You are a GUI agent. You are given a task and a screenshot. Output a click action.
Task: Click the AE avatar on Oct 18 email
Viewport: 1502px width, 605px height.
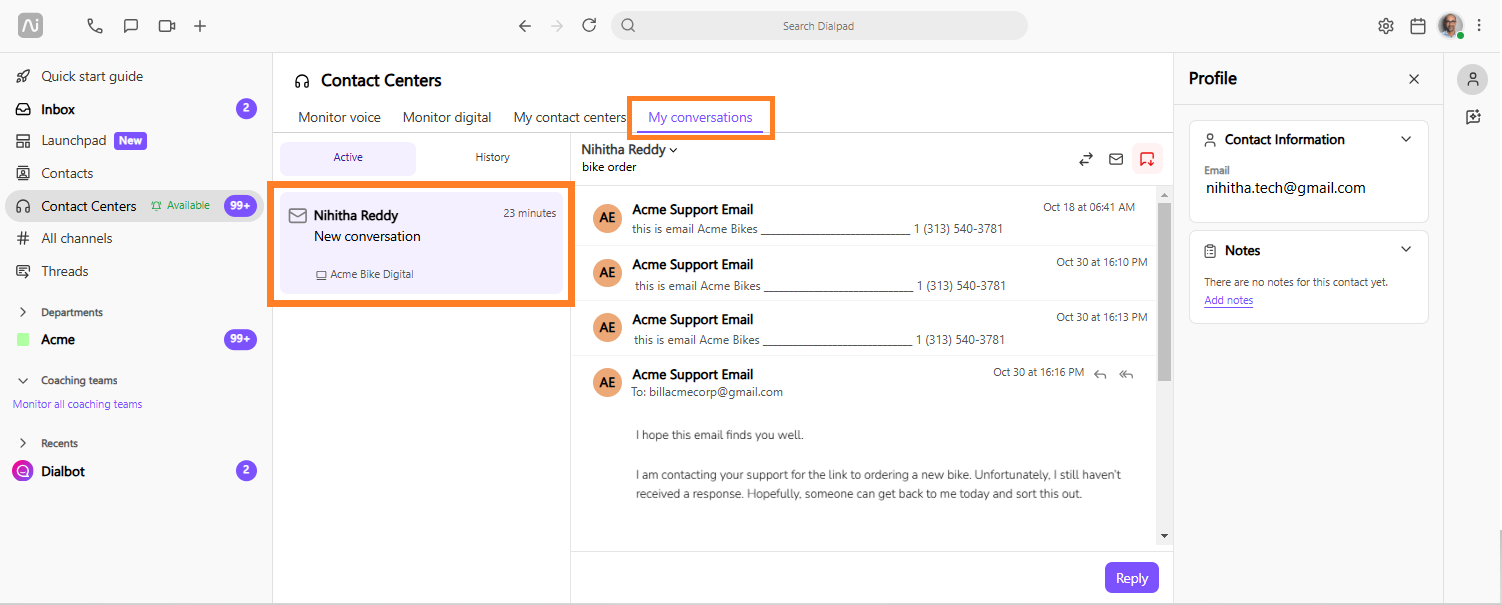[x=607, y=218]
